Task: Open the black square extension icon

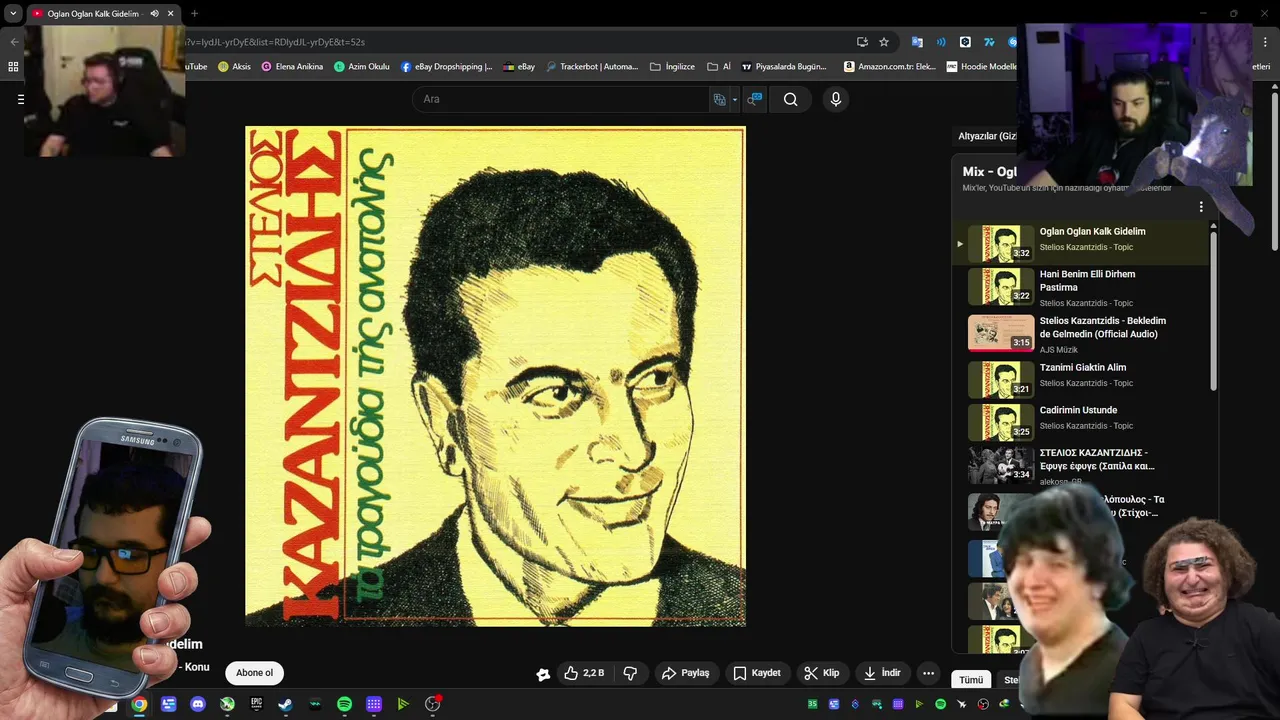Action: (965, 42)
